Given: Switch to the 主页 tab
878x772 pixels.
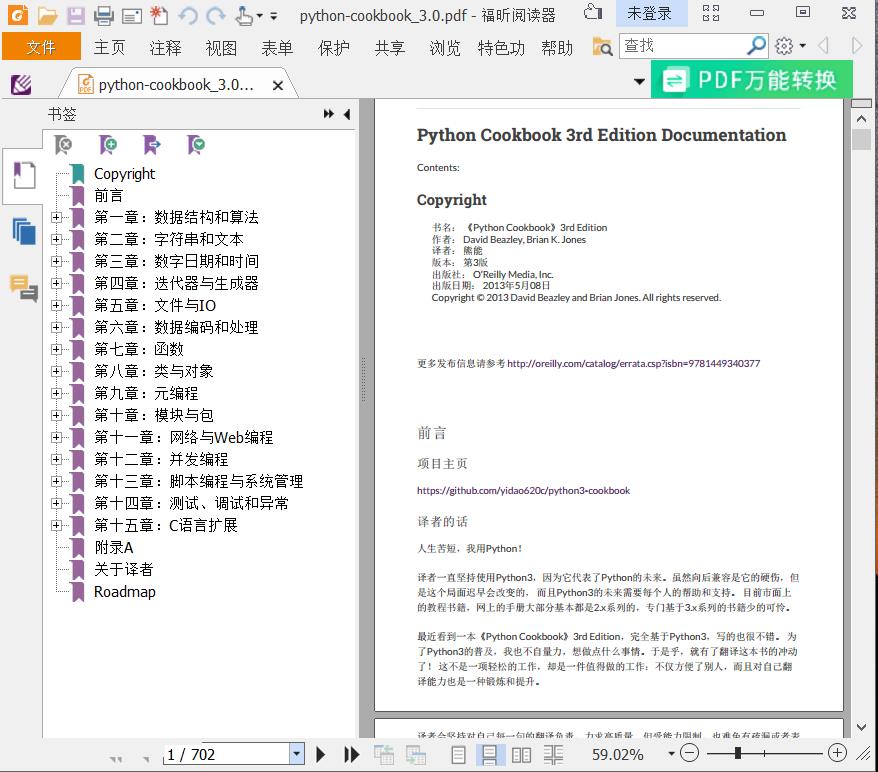Looking at the screenshot, I should [109, 48].
